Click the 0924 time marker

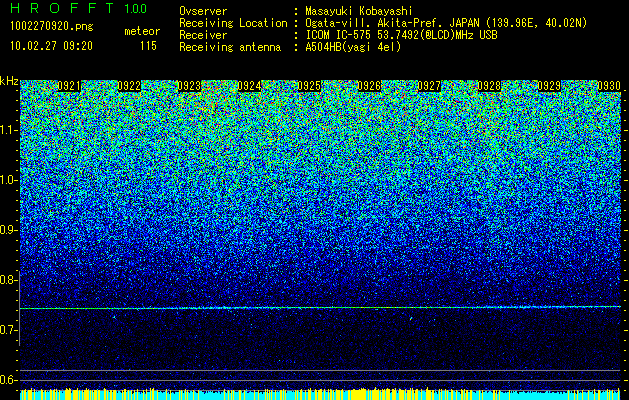pyautogui.click(x=249, y=86)
